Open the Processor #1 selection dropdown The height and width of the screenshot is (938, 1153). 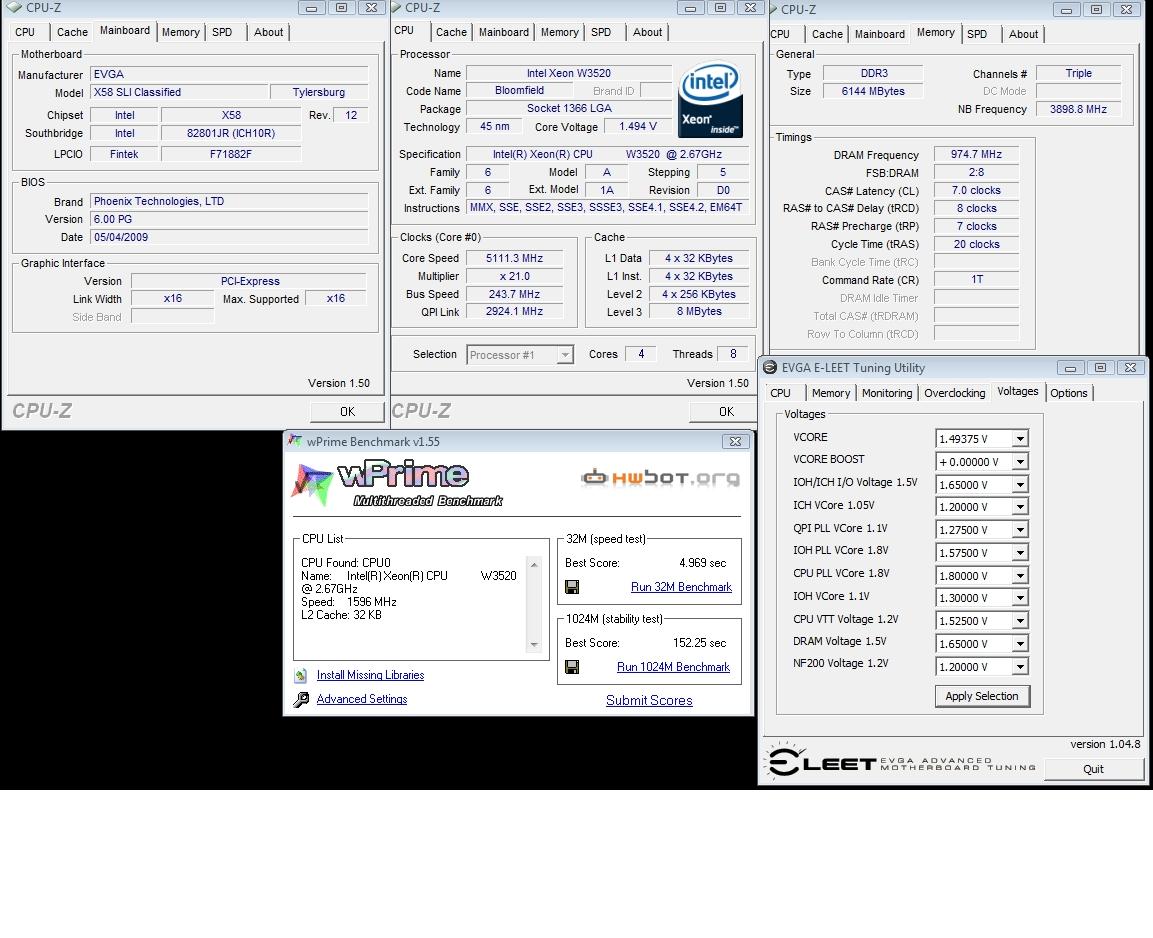tap(565, 355)
